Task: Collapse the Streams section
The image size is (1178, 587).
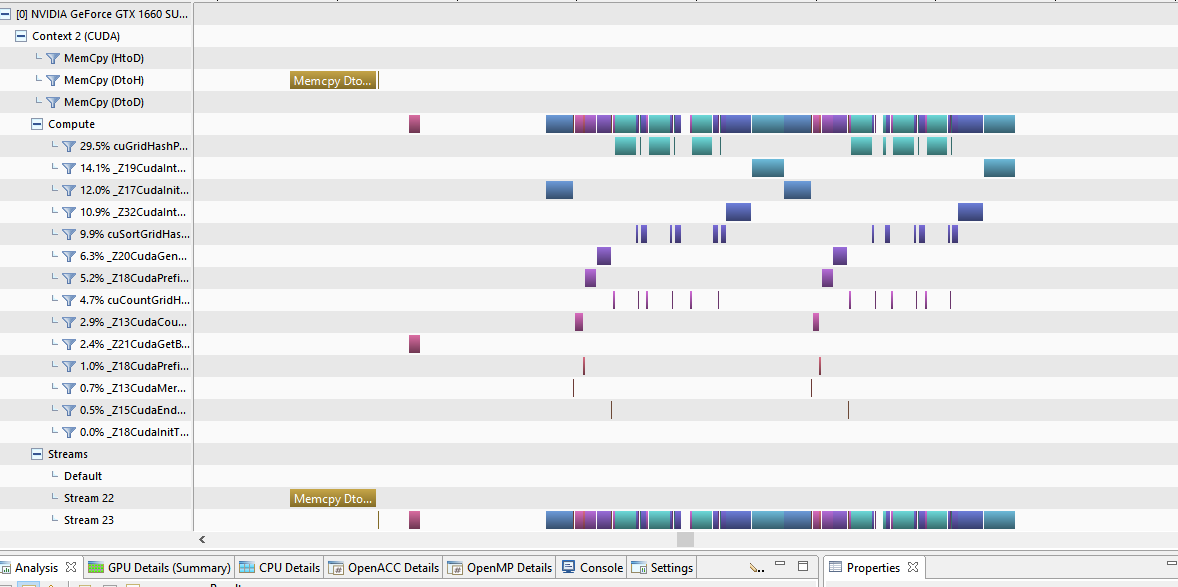Action: coord(37,454)
